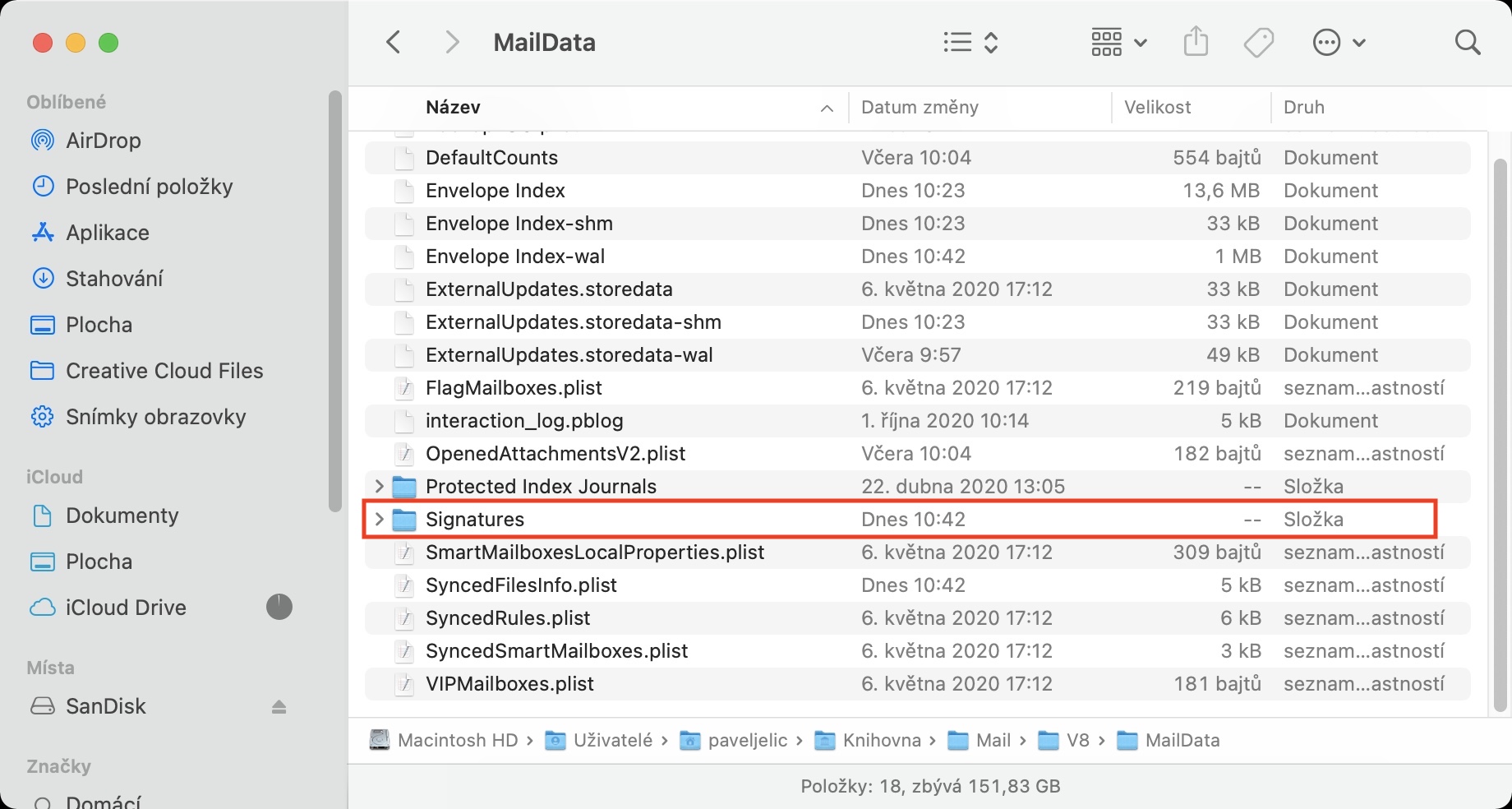The image size is (1512, 809).
Task: Sort by the Velikost column
Action: (1157, 108)
